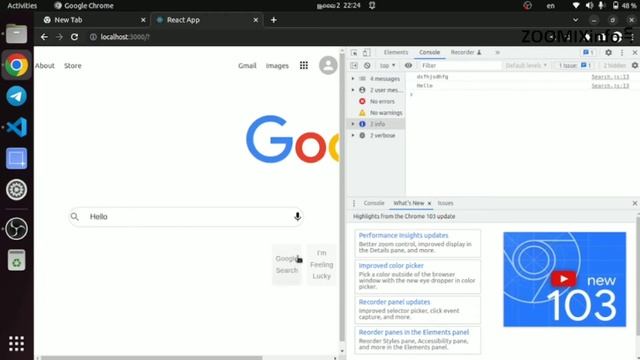
Task: Switch to the Elements tab
Action: tap(396, 52)
